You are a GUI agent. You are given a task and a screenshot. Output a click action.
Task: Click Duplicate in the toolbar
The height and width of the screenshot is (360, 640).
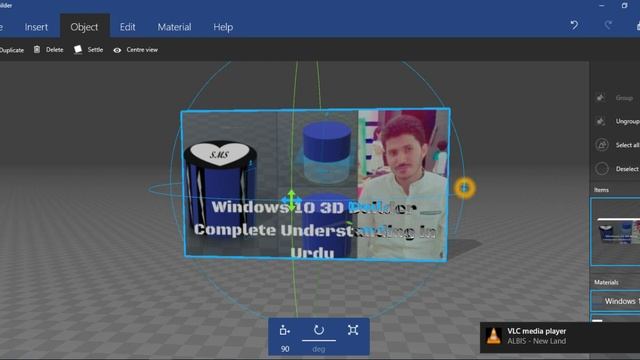click(x=12, y=50)
